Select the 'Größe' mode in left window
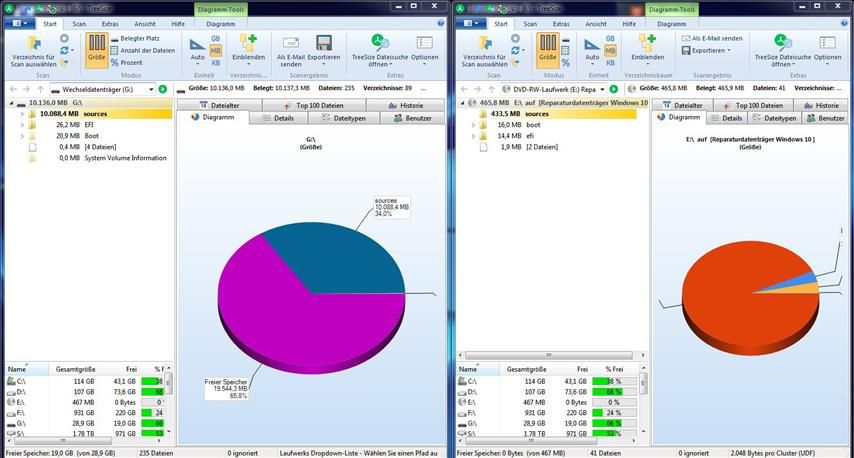Screen dimensions: 854x458 (x=97, y=48)
